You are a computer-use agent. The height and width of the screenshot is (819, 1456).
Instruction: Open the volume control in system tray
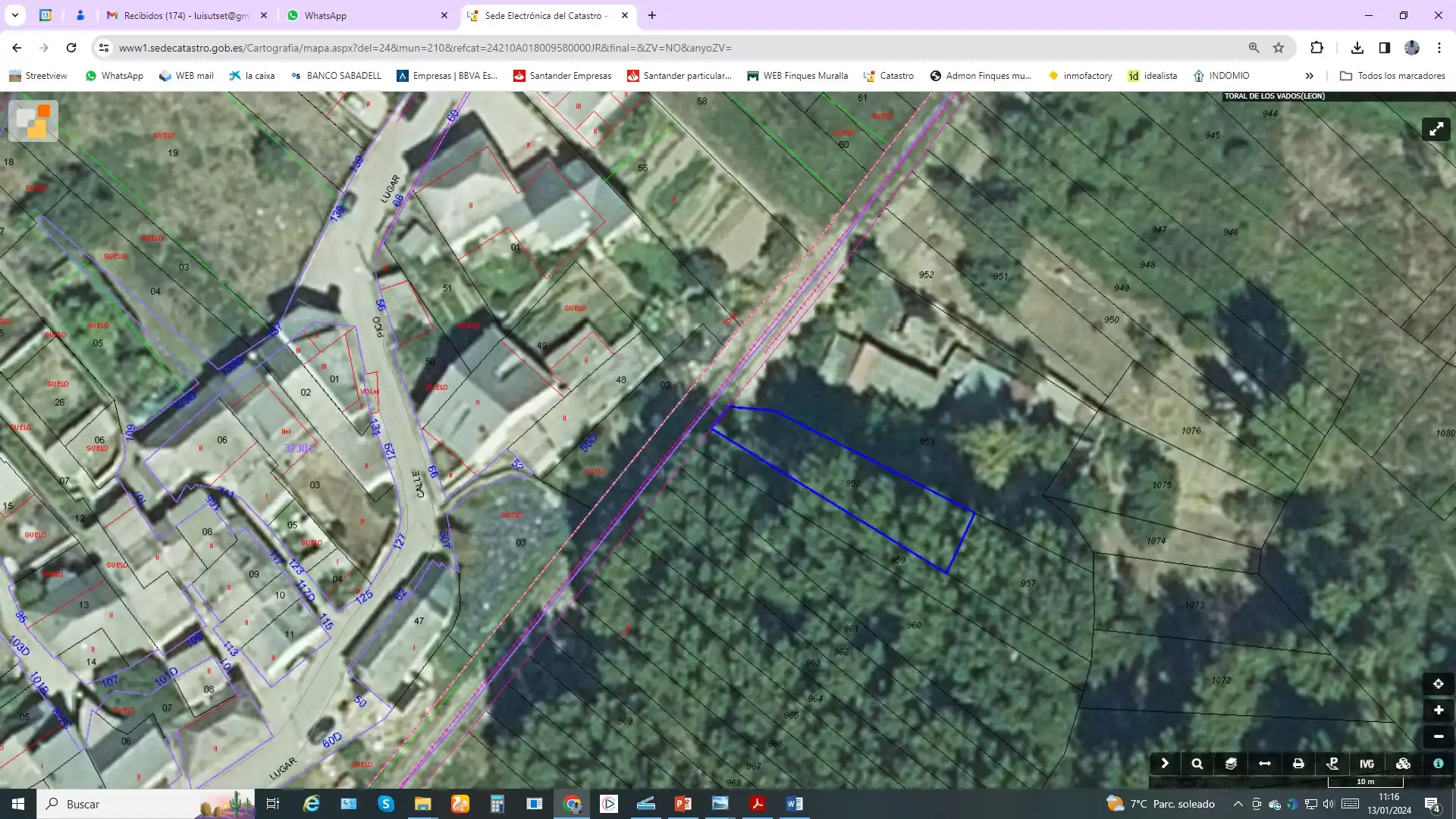click(1329, 804)
